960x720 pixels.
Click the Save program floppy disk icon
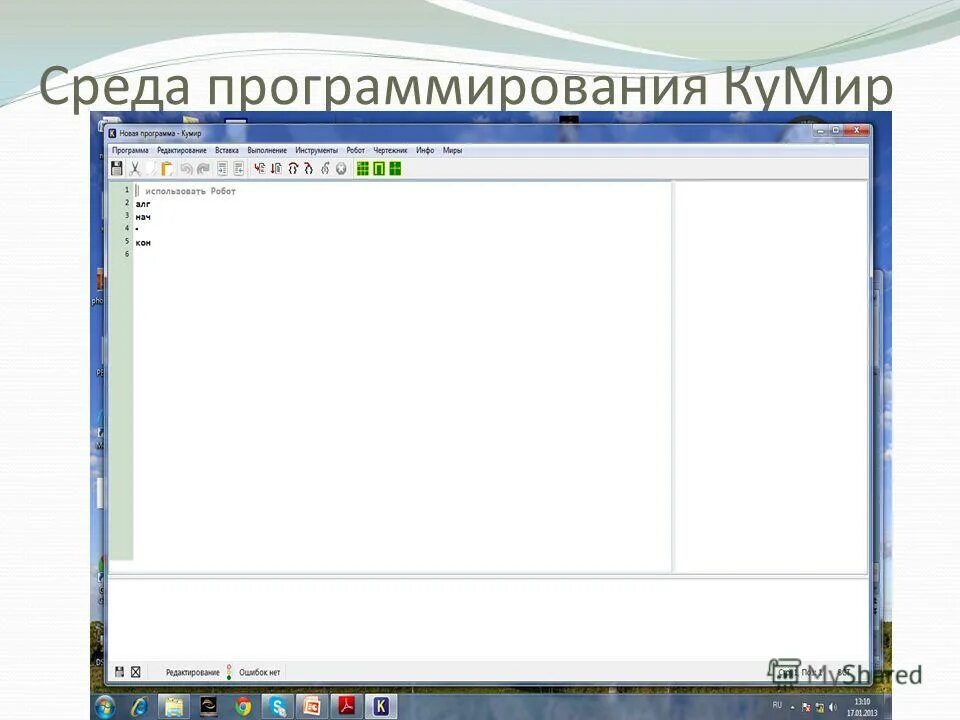click(x=116, y=168)
